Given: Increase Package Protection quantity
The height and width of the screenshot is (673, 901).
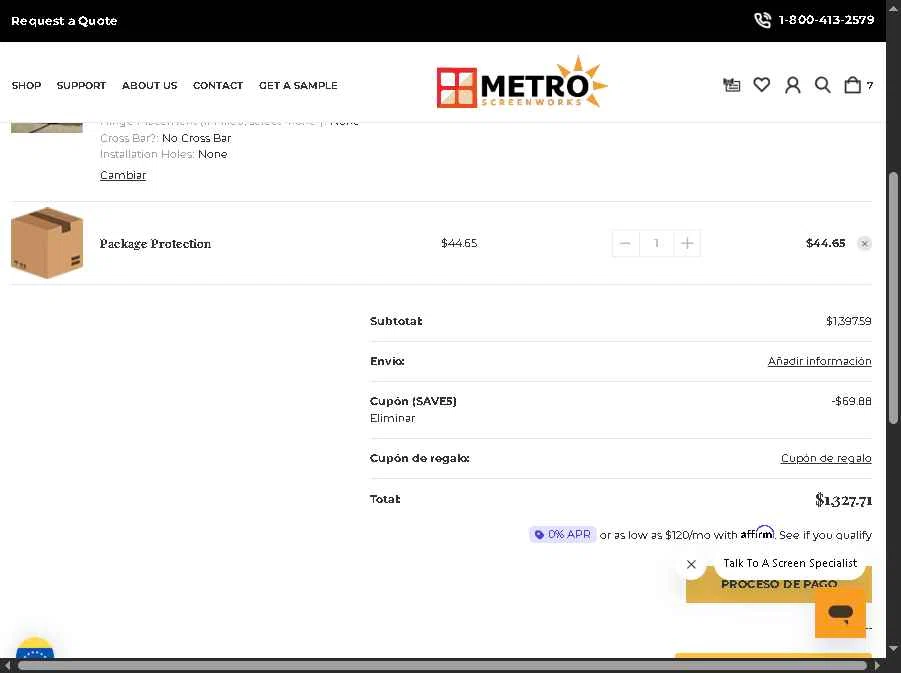Looking at the screenshot, I should 687,243.
